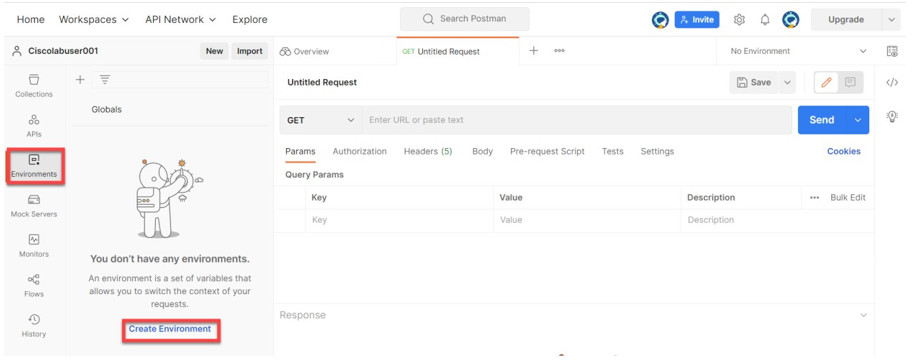The width and height of the screenshot is (912, 360).
Task: Click the Send button
Action: [x=822, y=120]
